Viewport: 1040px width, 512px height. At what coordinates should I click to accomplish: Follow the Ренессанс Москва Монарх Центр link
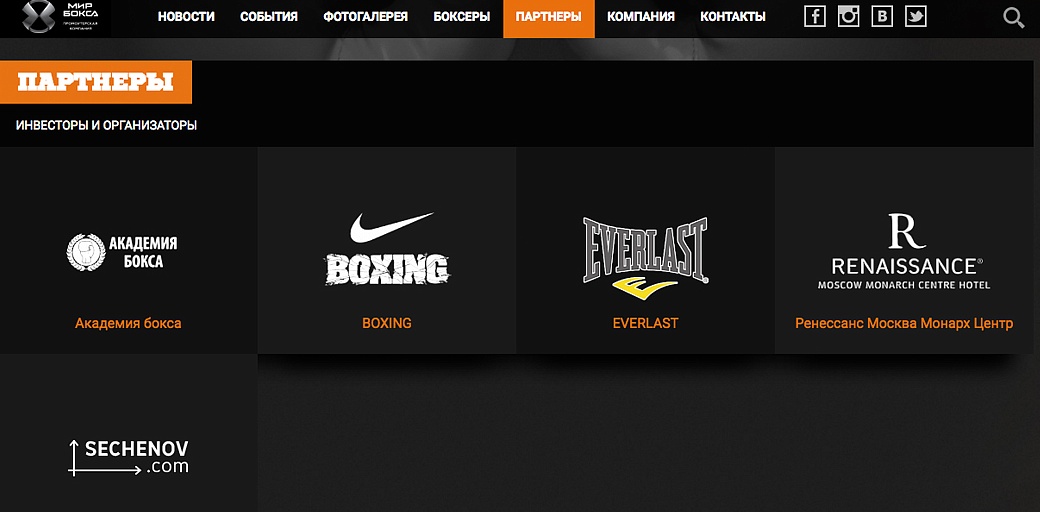click(904, 324)
